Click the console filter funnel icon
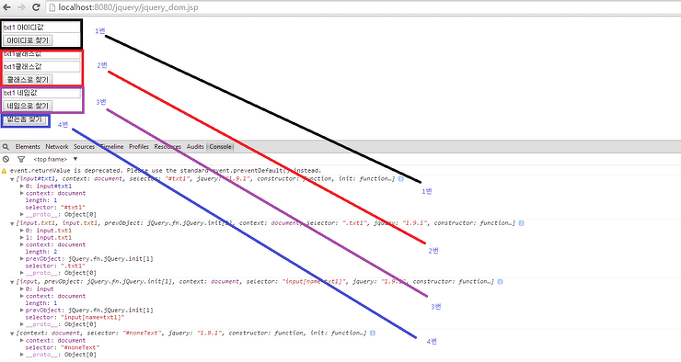The height and width of the screenshot is (362, 681). point(21,159)
